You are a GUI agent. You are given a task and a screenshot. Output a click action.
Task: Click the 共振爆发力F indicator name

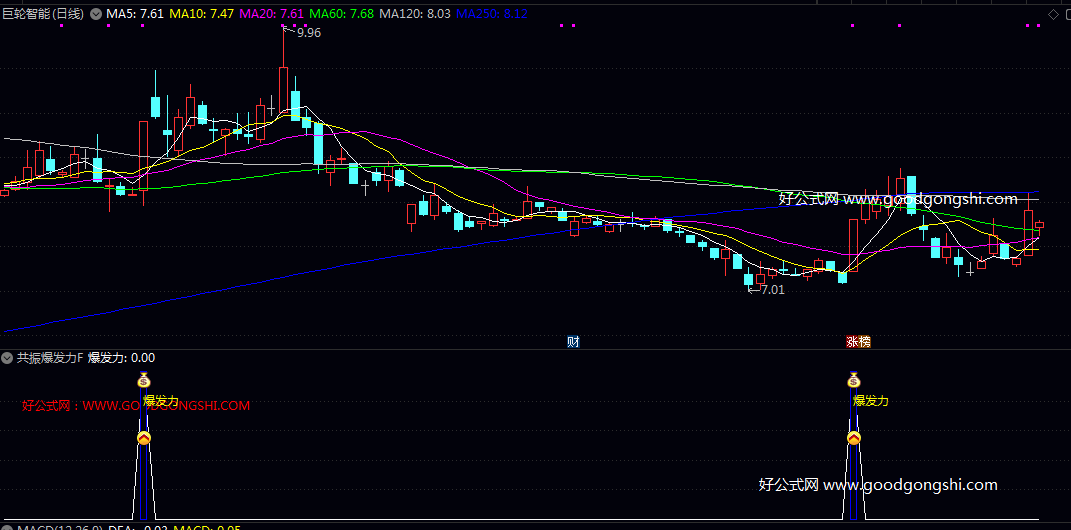(x=49, y=358)
